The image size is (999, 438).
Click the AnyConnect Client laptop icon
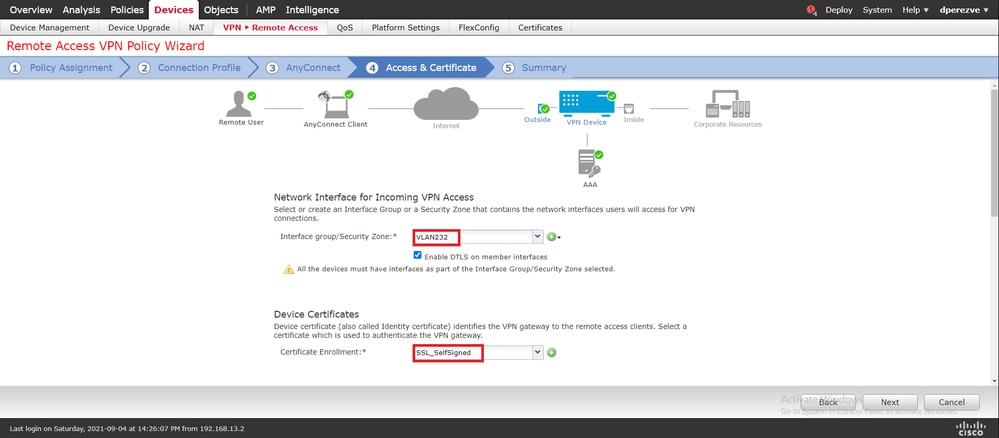(x=334, y=105)
